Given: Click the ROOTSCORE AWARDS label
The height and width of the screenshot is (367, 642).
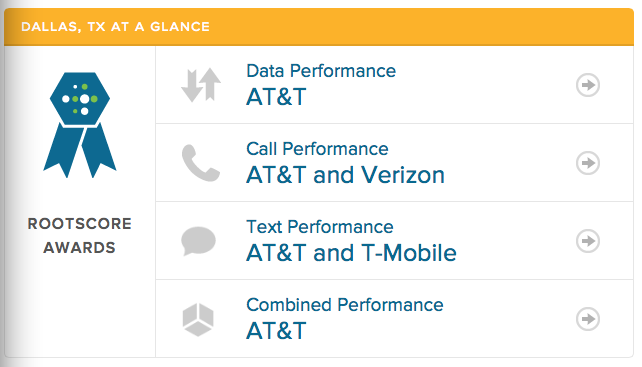Looking at the screenshot, I should tap(80, 236).
